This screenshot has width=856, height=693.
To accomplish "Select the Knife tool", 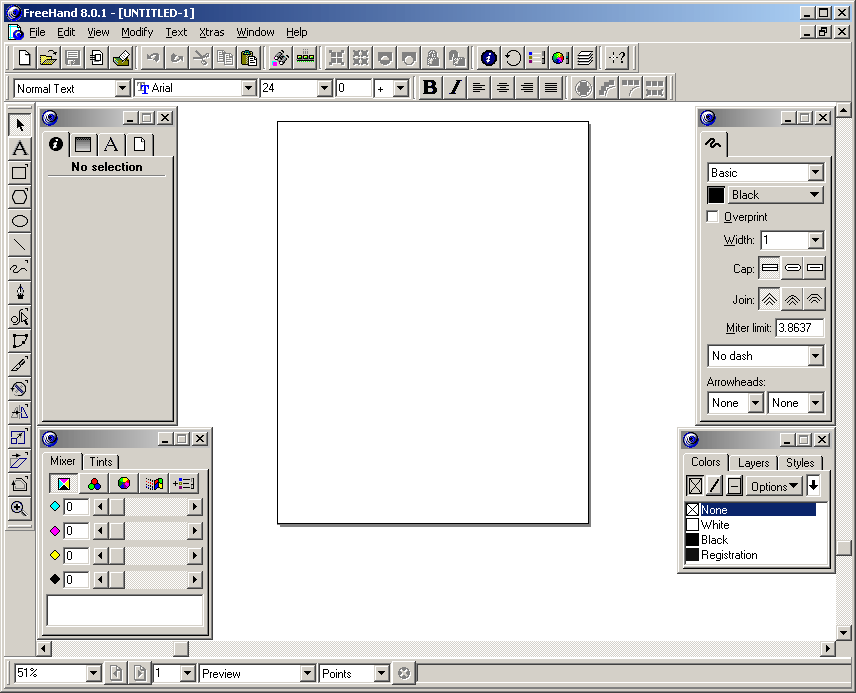I will [x=20, y=364].
